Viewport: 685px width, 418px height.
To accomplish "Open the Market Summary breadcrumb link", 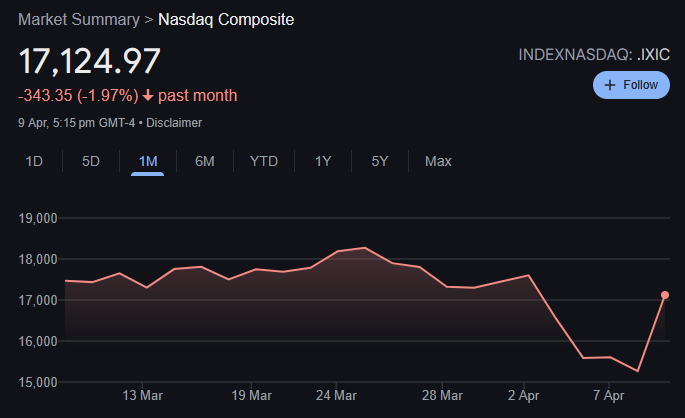I will (x=79, y=20).
